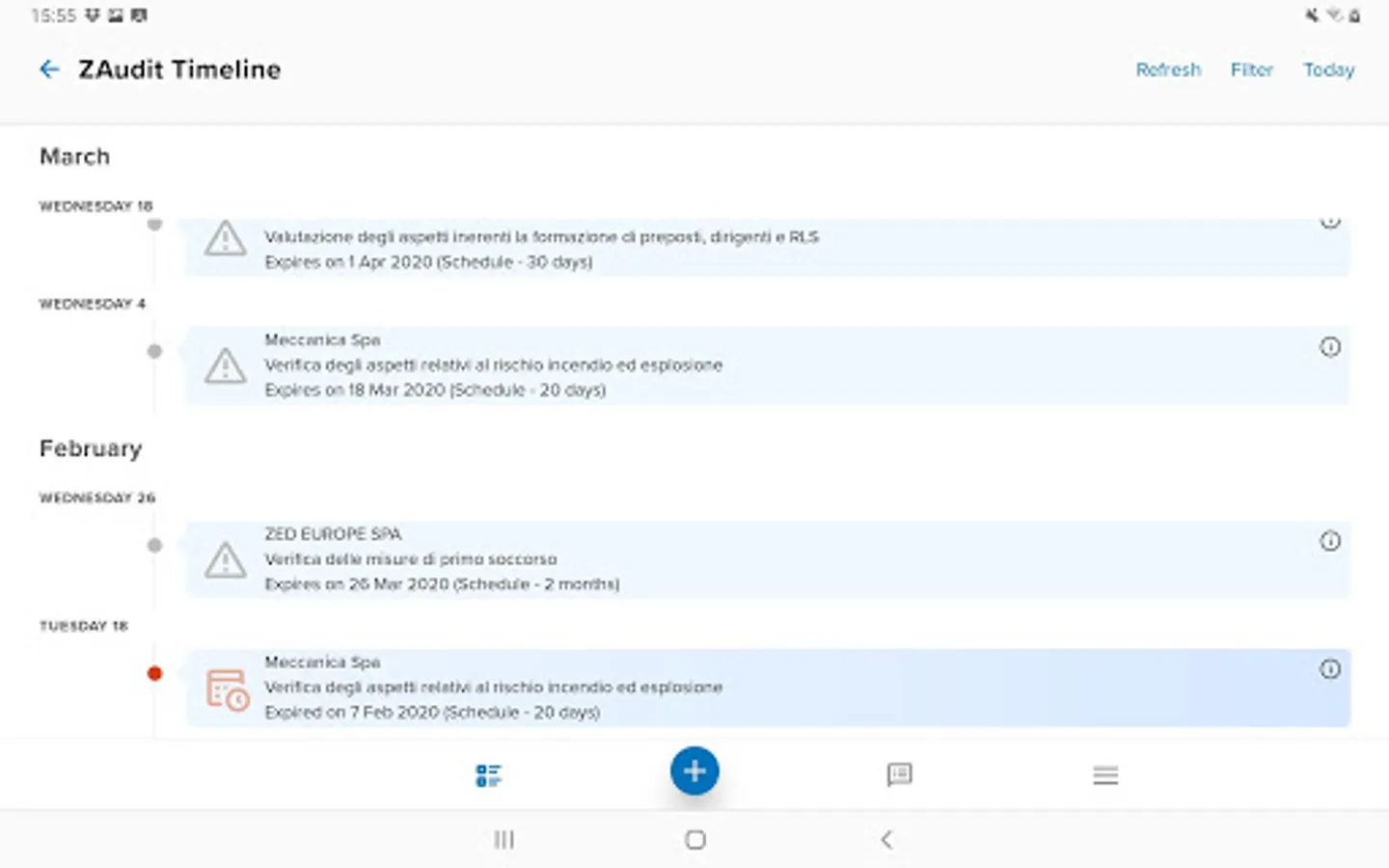This screenshot has width=1389, height=868.
Task: Click the March month heading
Action: [74, 156]
